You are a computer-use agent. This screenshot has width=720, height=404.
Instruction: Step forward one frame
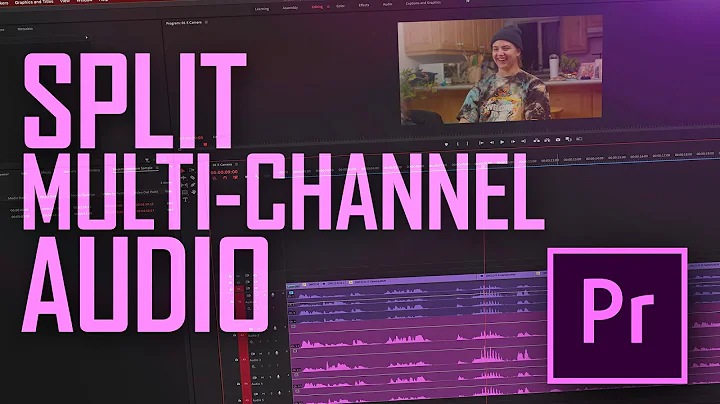tap(513, 141)
